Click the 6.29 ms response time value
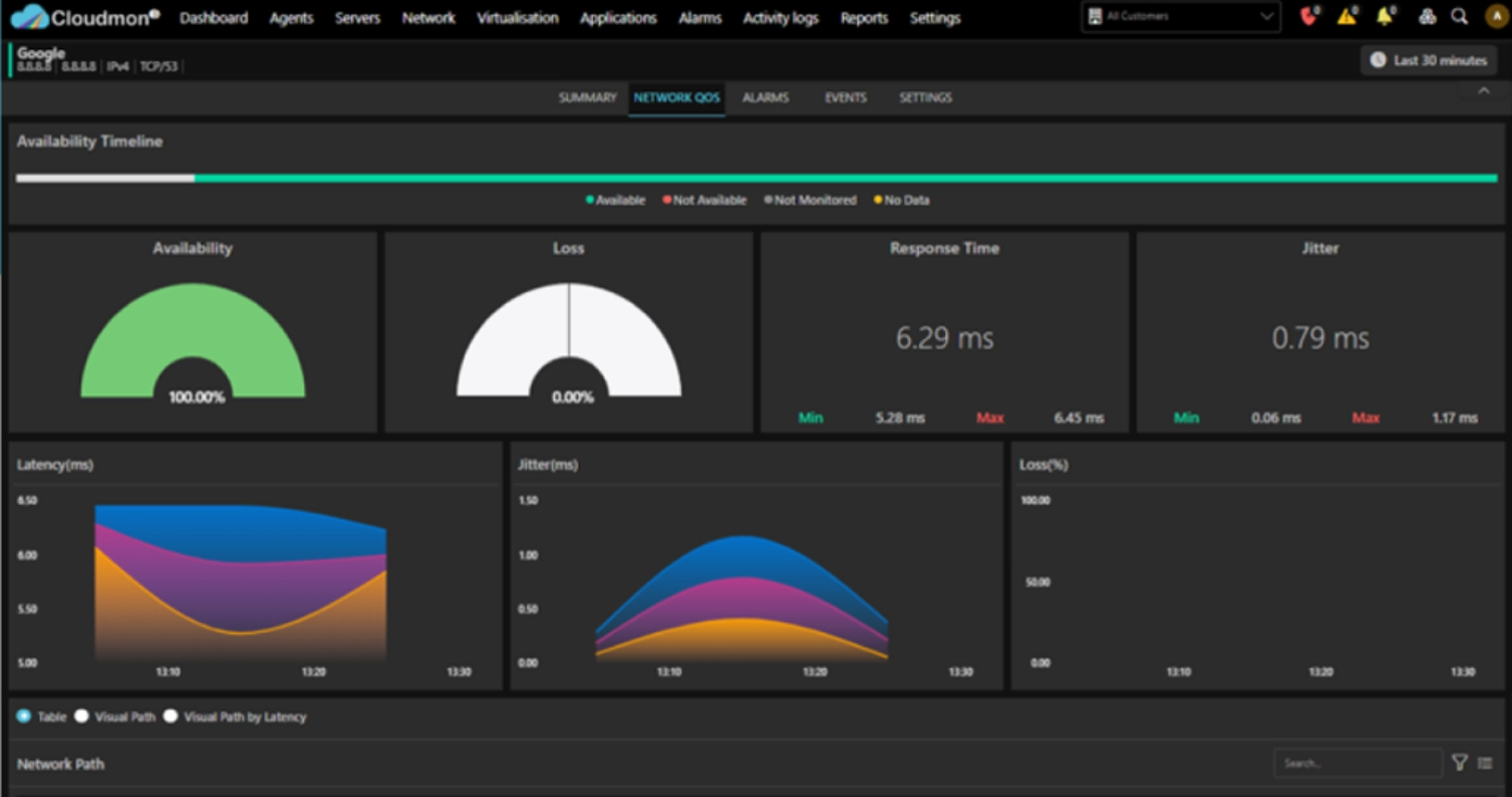 (x=944, y=338)
